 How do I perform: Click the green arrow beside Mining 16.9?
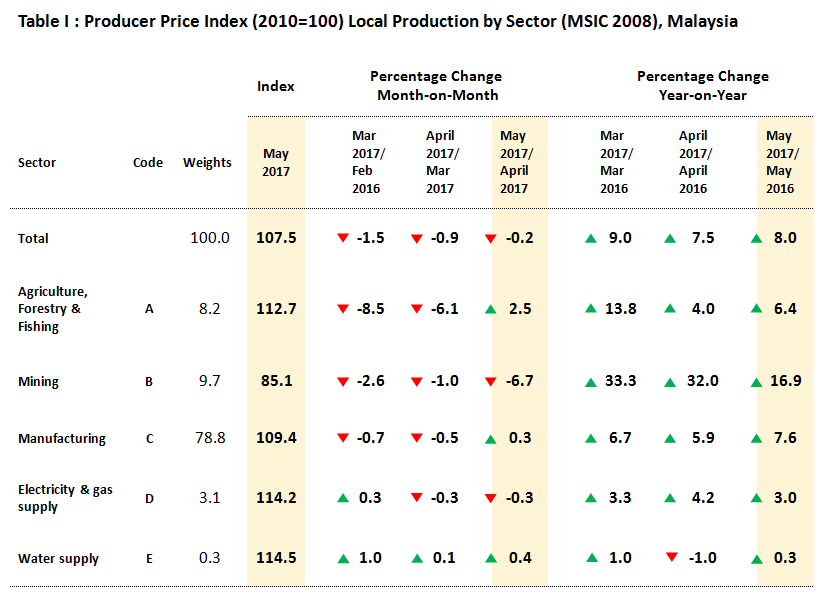tap(758, 381)
